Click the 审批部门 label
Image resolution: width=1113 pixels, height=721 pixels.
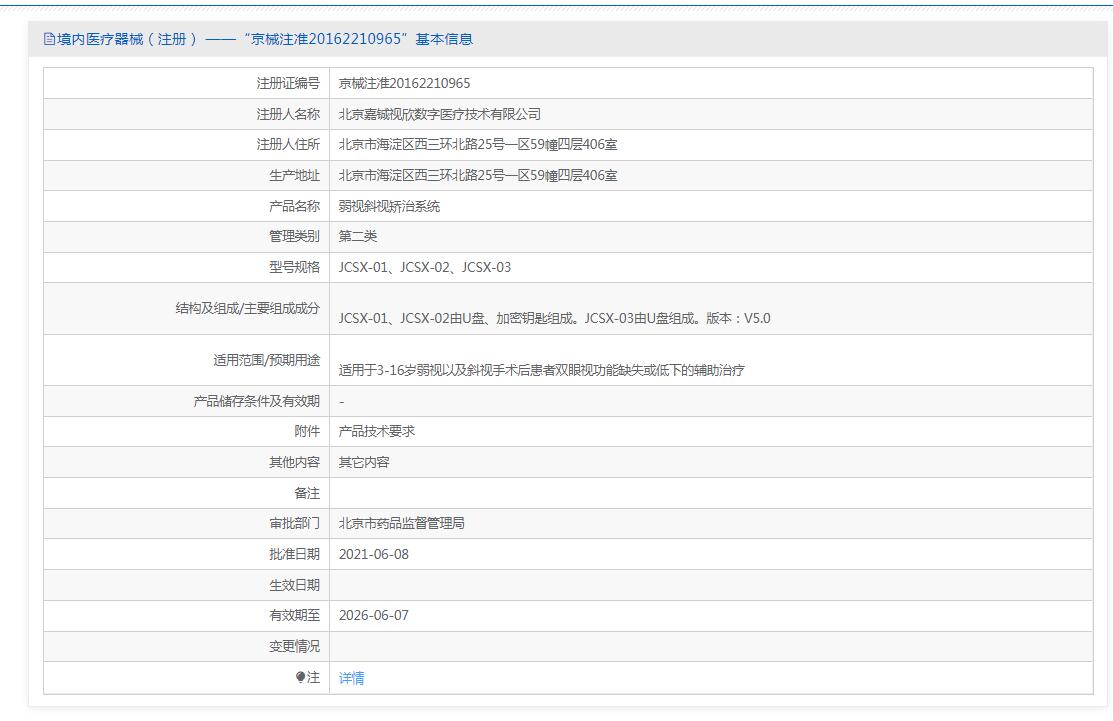pos(295,524)
